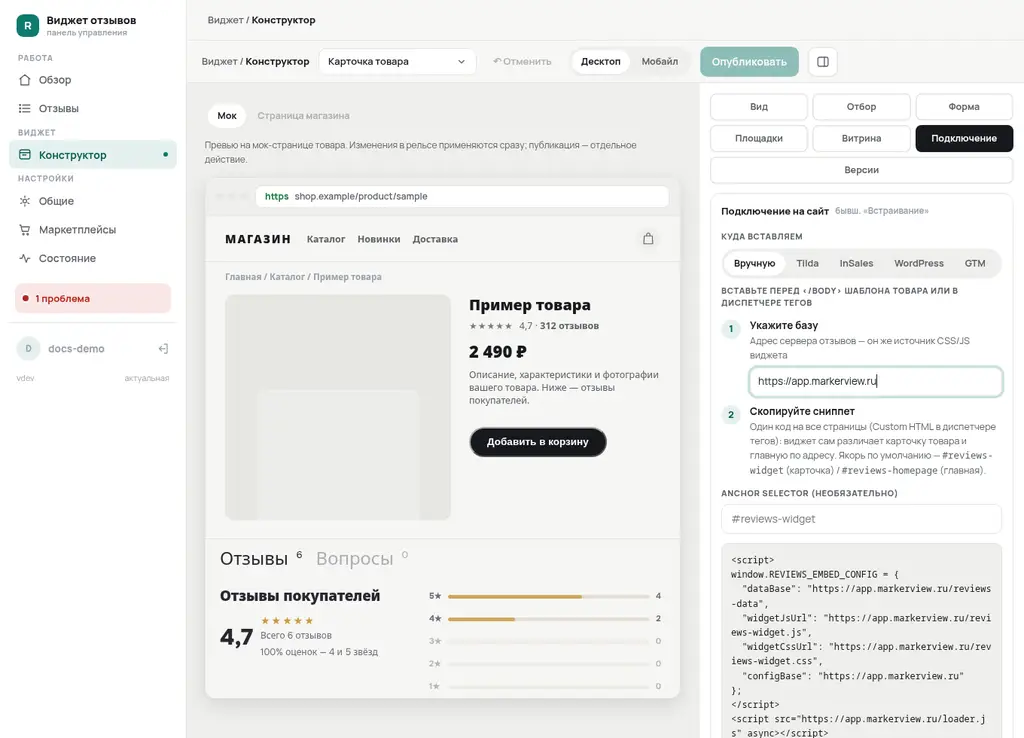
Task: Select WordPress insertion method
Action: pos(919,263)
